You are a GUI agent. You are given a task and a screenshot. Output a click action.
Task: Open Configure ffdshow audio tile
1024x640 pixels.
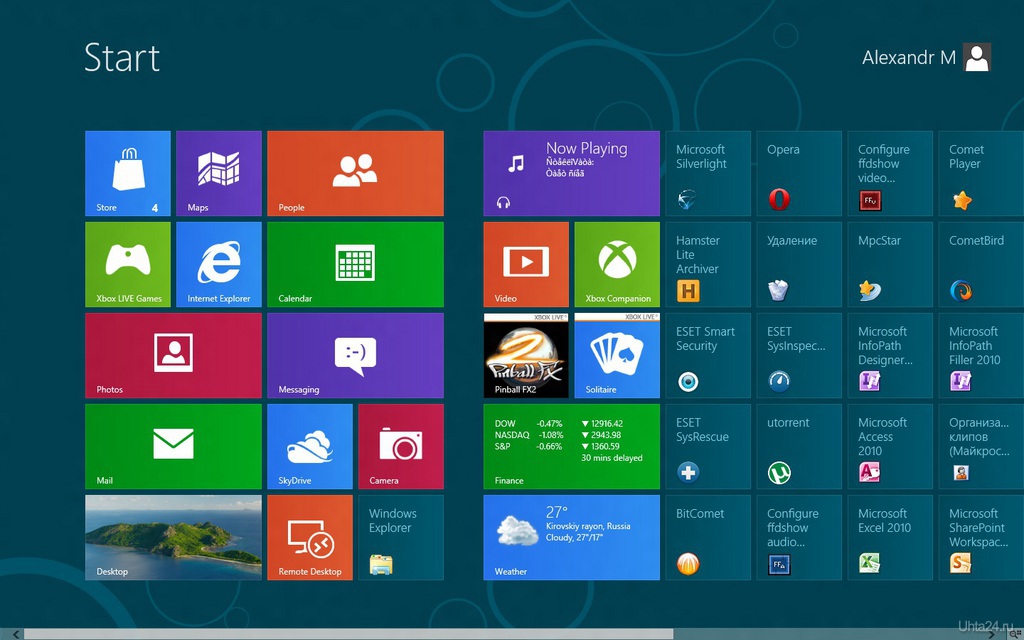(799, 537)
